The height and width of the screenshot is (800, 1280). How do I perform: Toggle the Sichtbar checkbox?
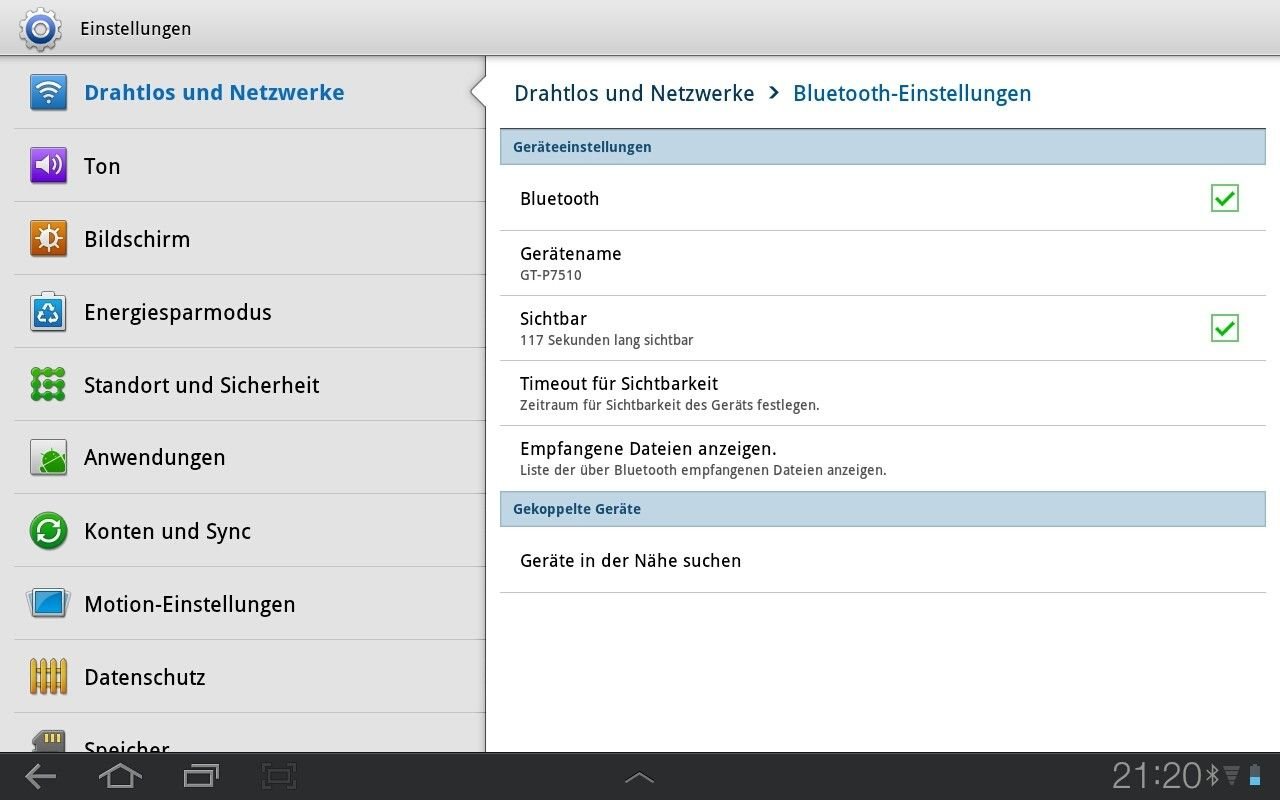pyautogui.click(x=1225, y=328)
